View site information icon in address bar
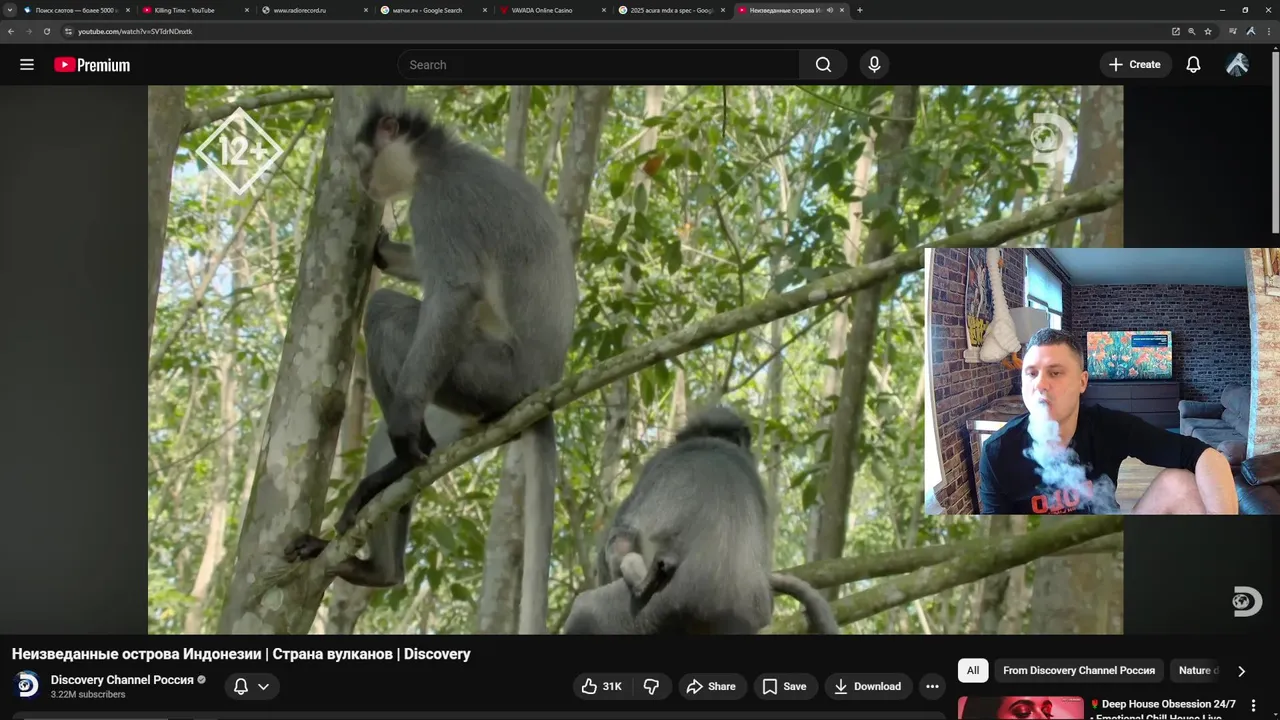The height and width of the screenshot is (720, 1280). pyautogui.click(x=68, y=31)
